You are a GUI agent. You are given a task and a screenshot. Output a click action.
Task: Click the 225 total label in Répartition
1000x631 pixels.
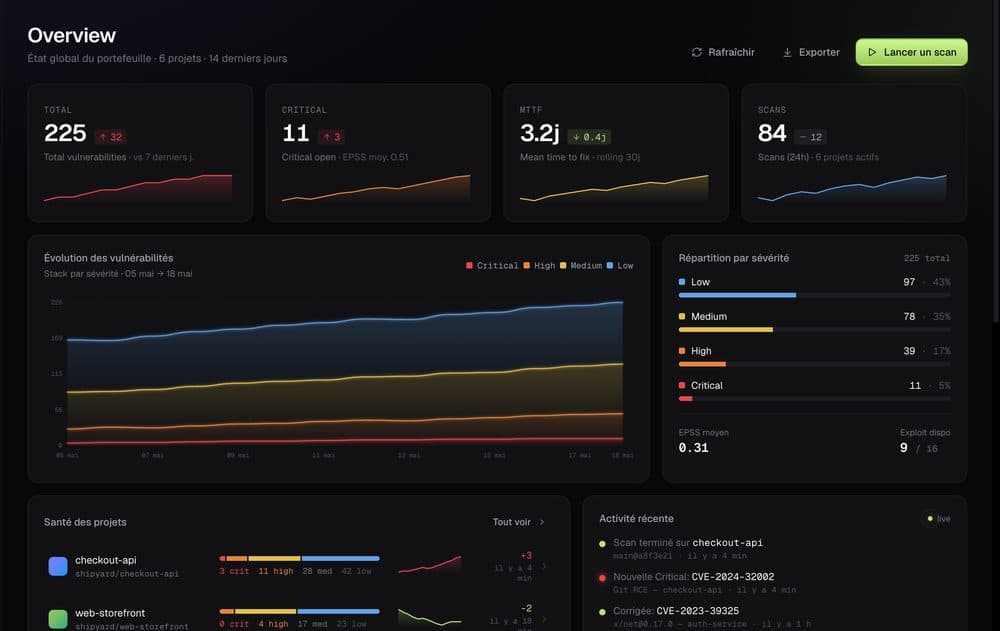[x=927, y=258]
